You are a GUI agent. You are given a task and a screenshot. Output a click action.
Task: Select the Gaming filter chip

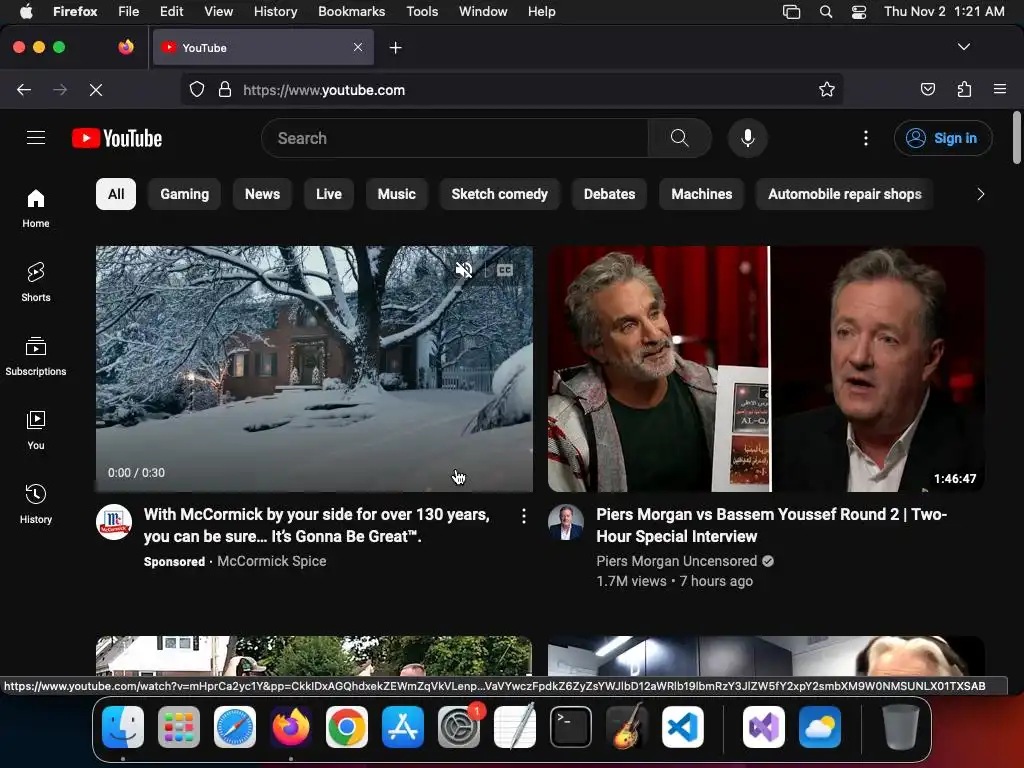[184, 194]
